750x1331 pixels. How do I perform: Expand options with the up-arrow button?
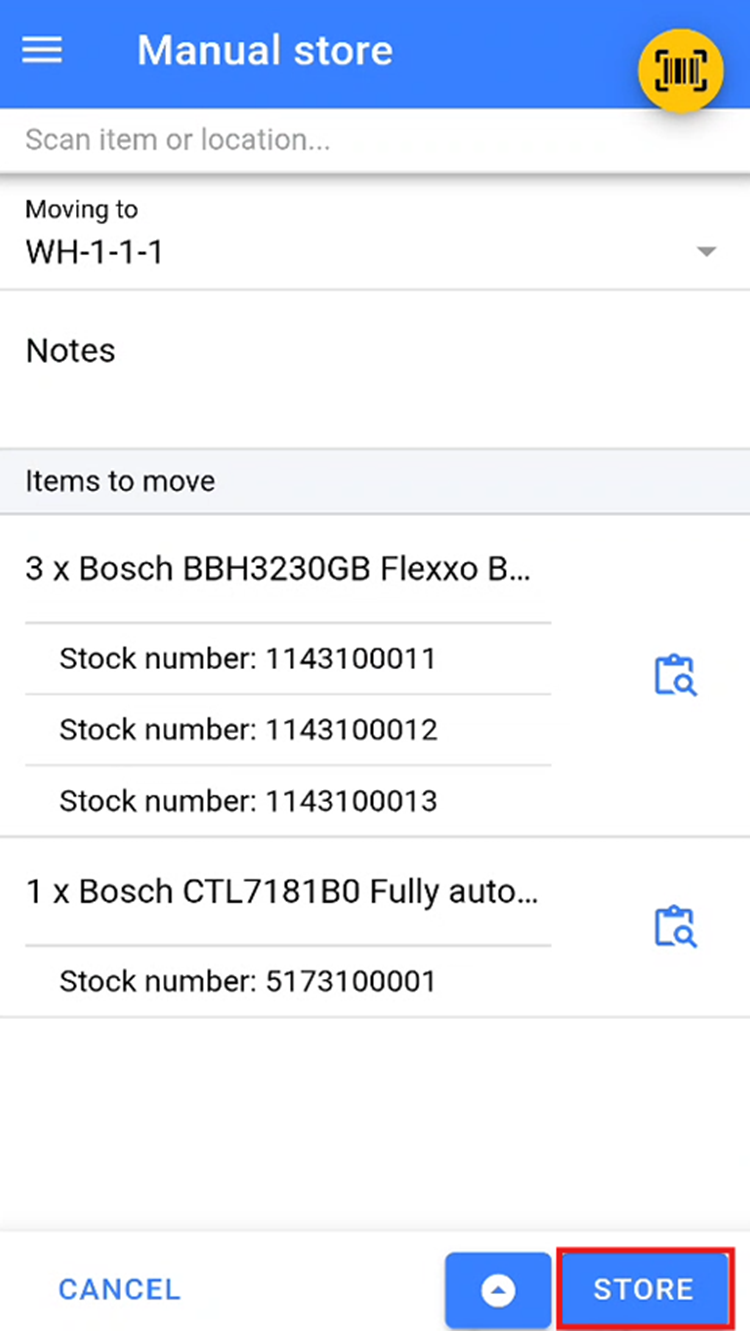pos(498,1290)
